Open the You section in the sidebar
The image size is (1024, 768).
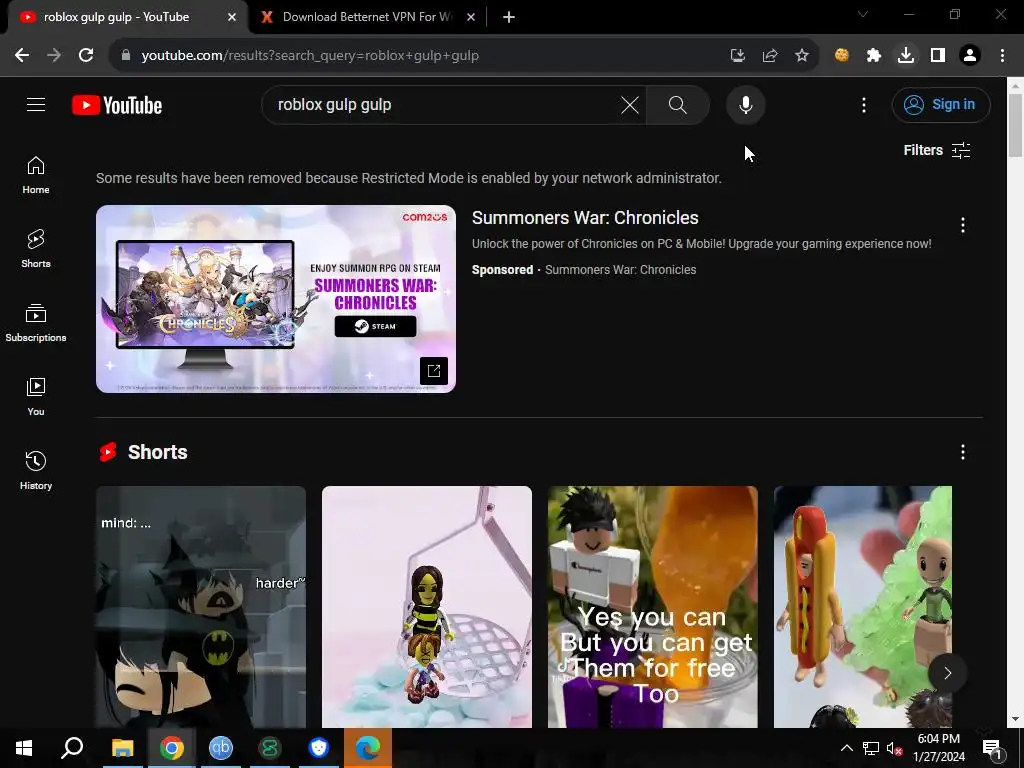[36, 396]
